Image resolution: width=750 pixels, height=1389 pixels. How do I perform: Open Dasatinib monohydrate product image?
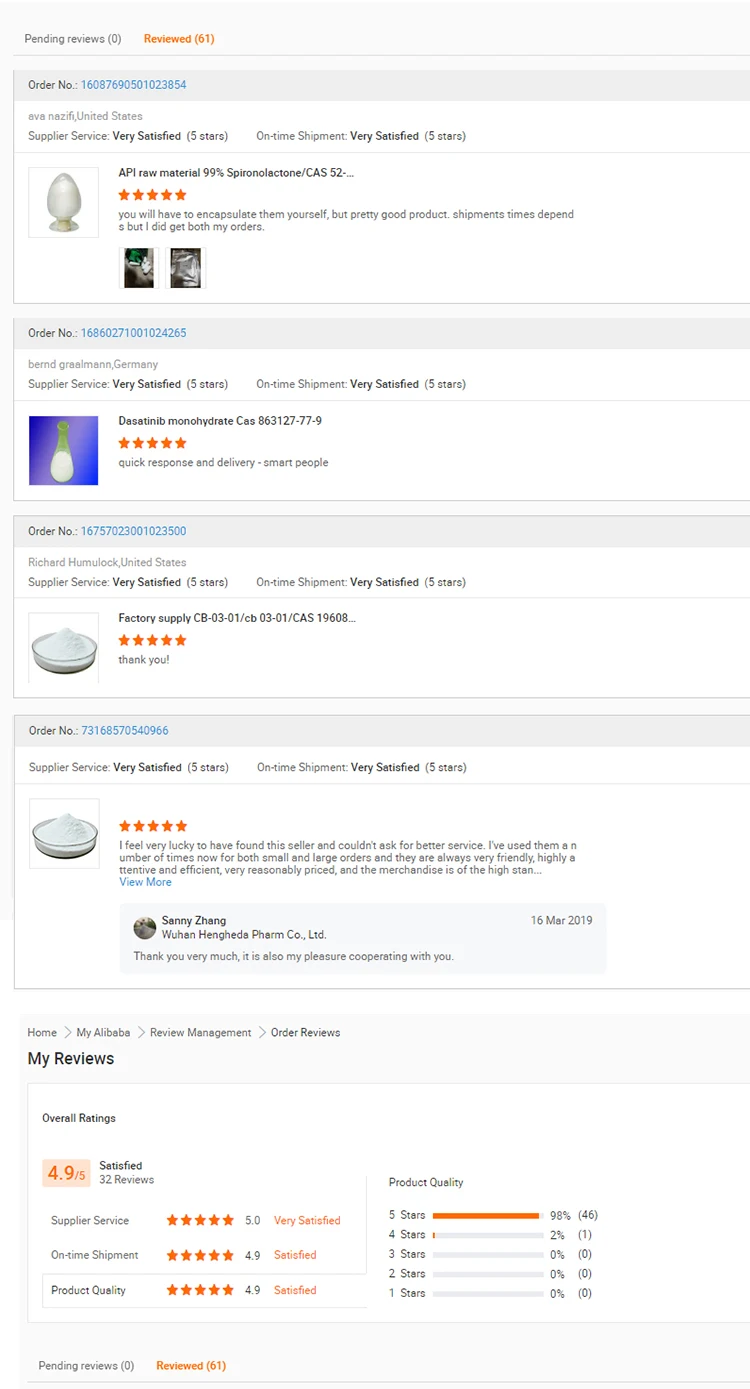coord(63,450)
